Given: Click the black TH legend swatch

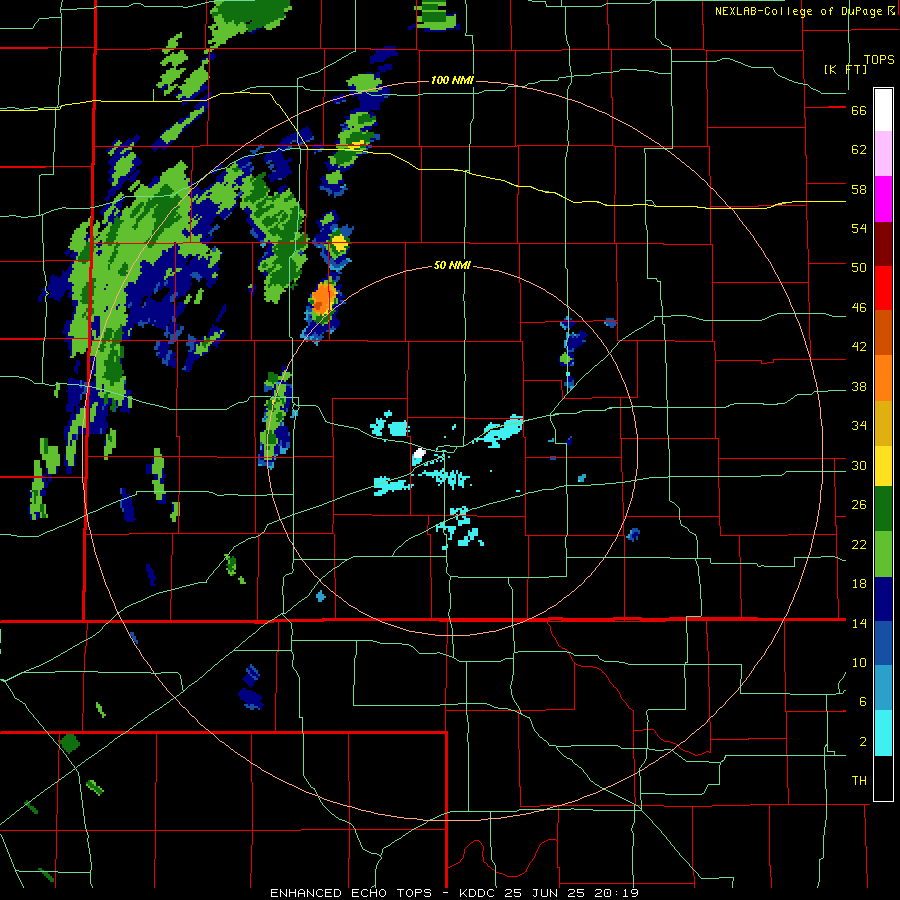Looking at the screenshot, I should (883, 778).
